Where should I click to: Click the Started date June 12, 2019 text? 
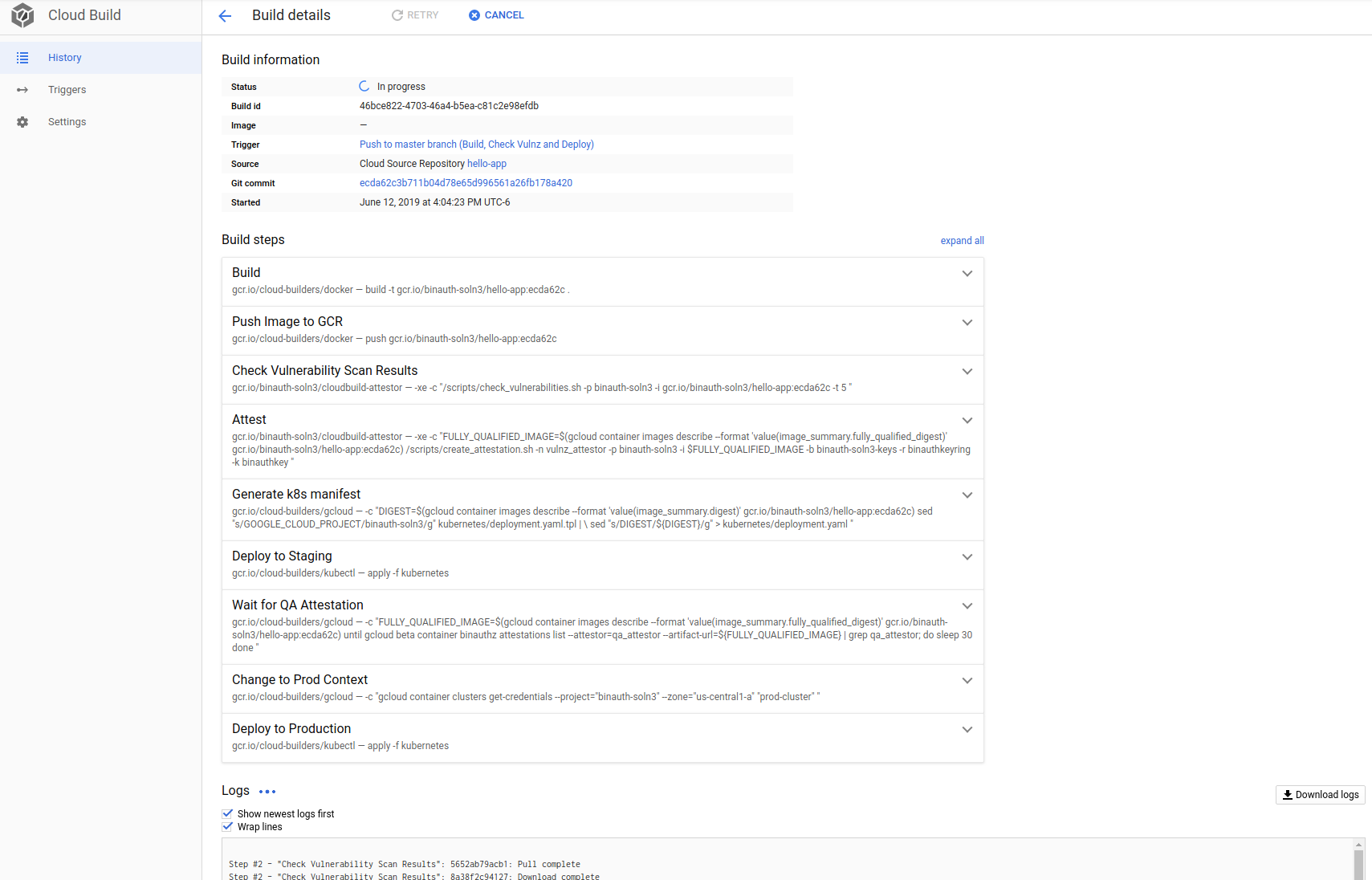click(x=434, y=202)
